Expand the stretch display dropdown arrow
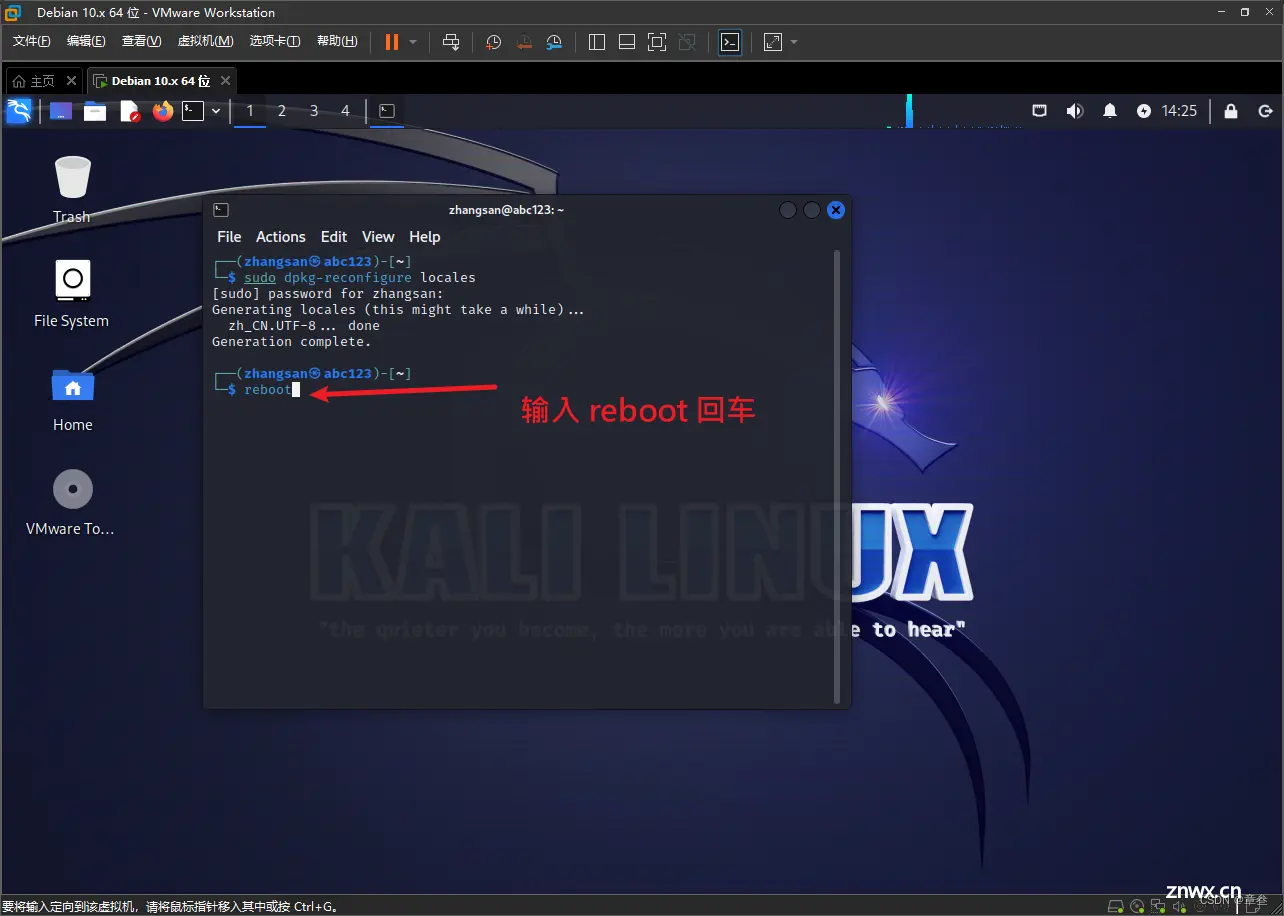 point(794,42)
